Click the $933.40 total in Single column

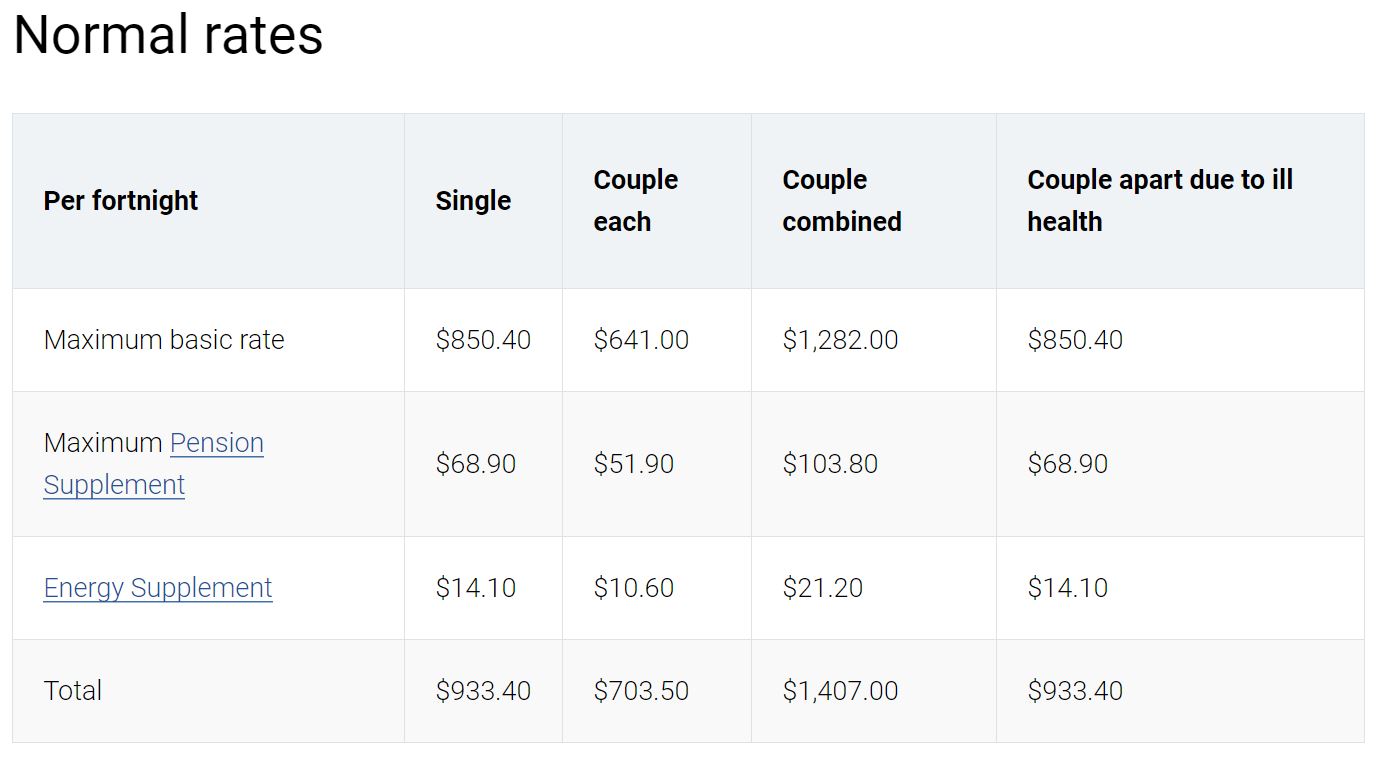483,691
